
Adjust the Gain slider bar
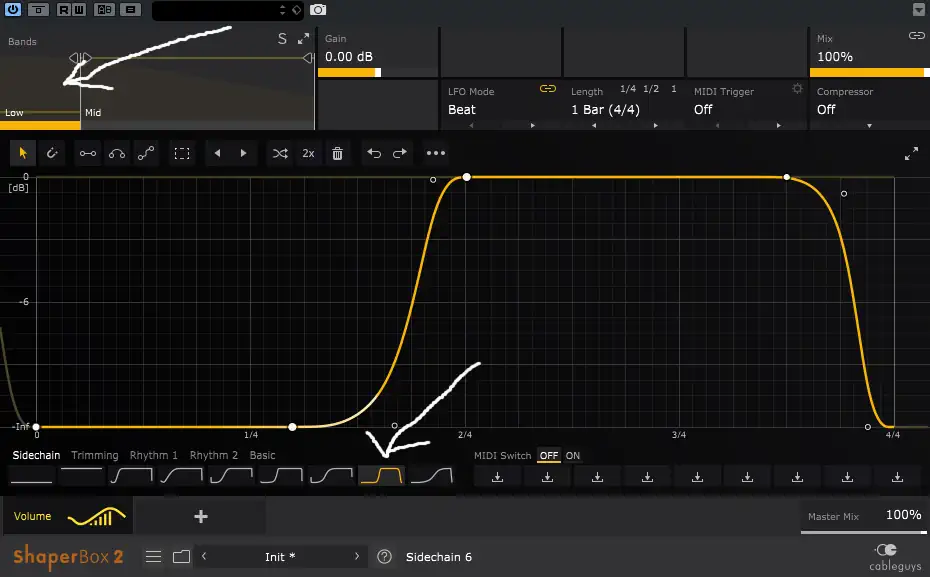click(378, 72)
